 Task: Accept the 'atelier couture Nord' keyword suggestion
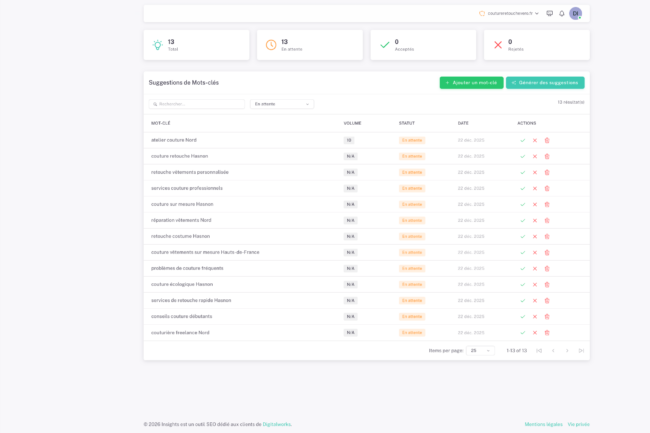click(x=522, y=140)
